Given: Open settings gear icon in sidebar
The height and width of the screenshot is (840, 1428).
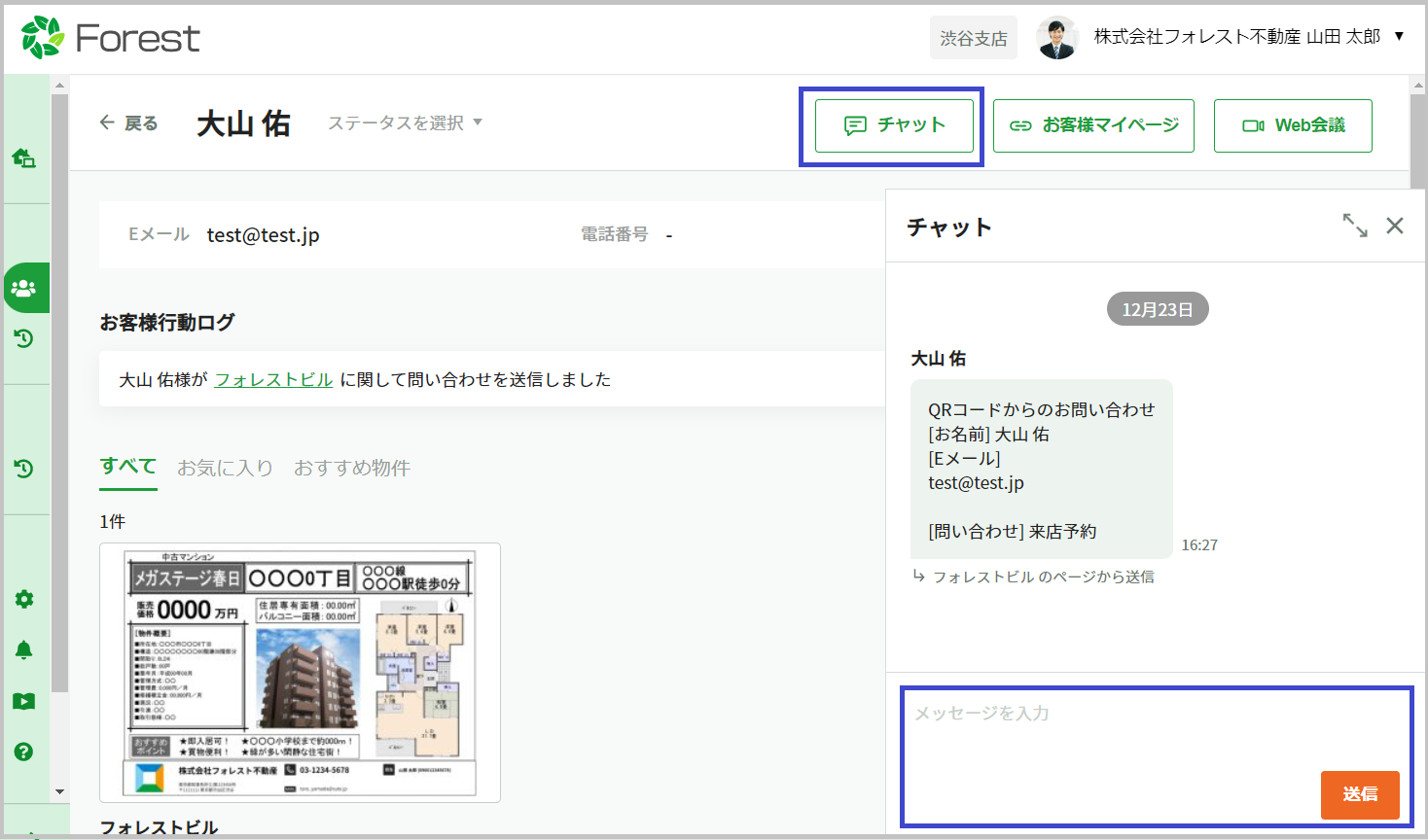Looking at the screenshot, I should point(24,599).
